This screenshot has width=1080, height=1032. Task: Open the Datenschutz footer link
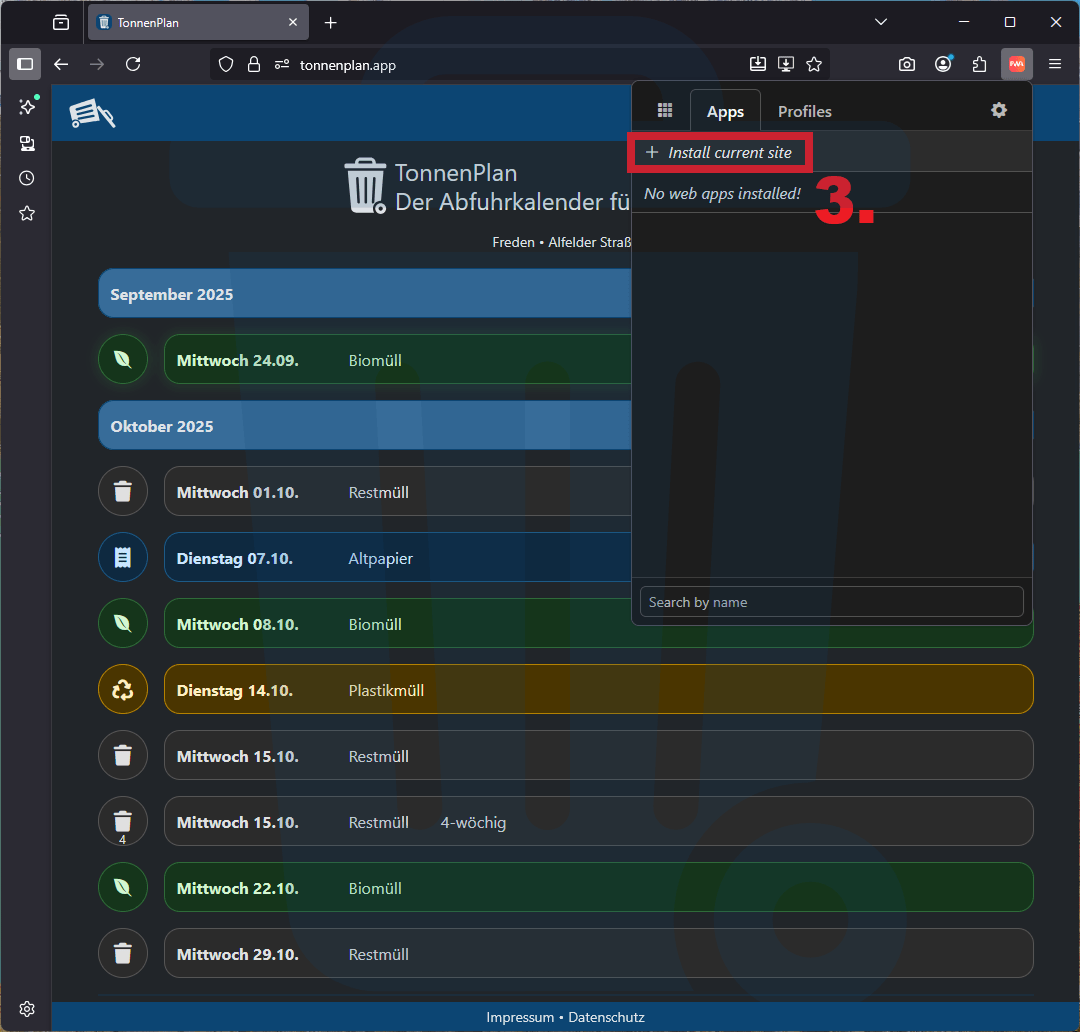click(606, 1017)
